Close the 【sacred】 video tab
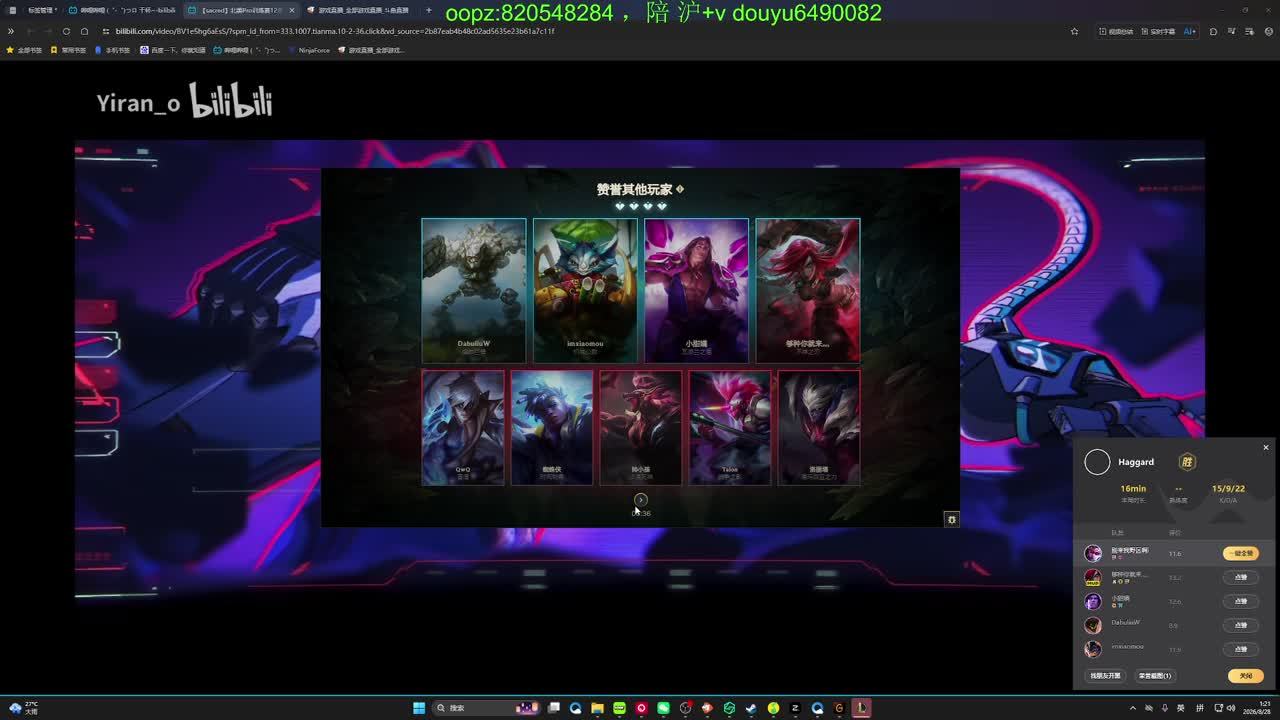Viewport: 1280px width, 720px height. tap(292, 10)
